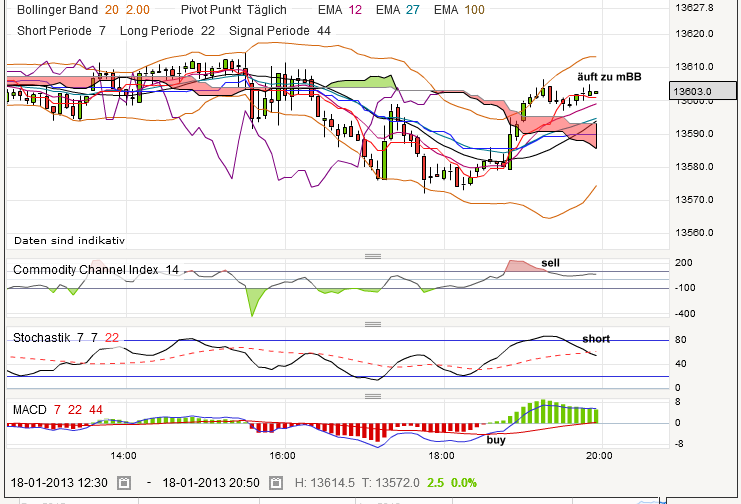Click the 13580.0 price axis label
The width and height of the screenshot is (741, 504).
[694, 167]
